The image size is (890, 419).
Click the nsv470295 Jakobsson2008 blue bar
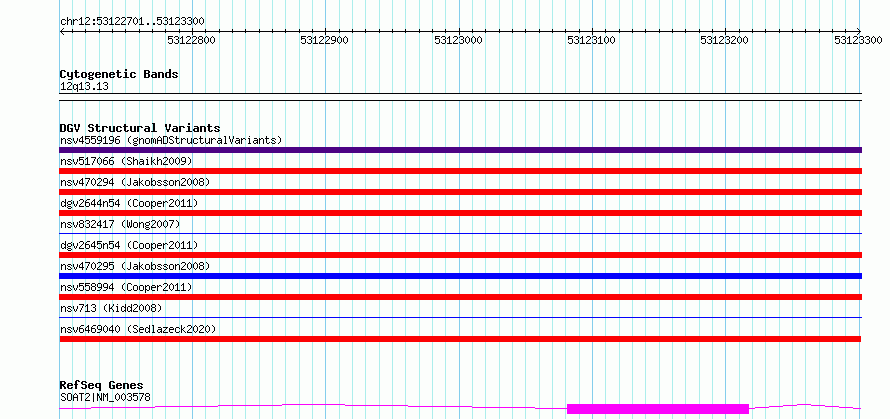(x=460, y=276)
